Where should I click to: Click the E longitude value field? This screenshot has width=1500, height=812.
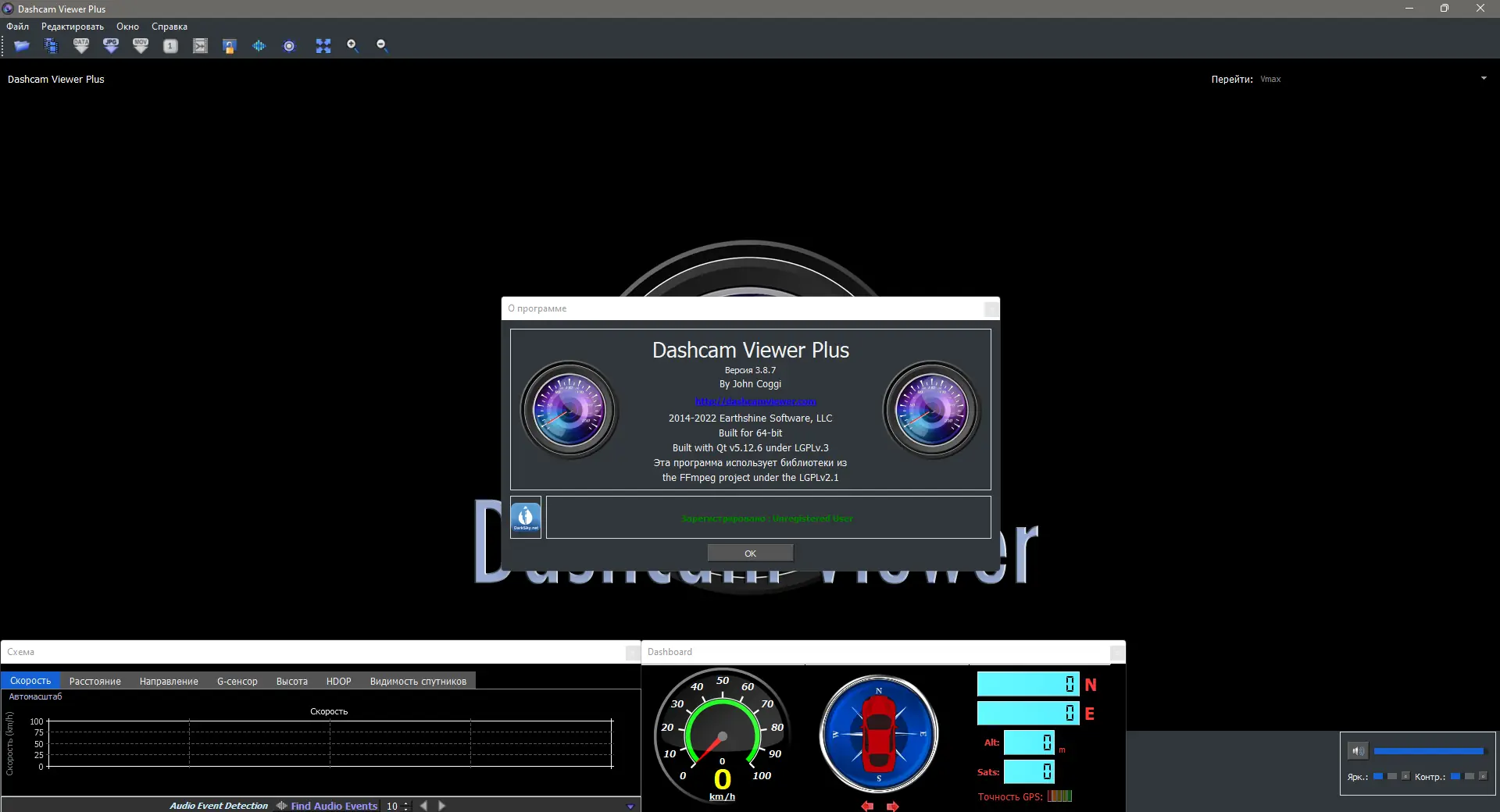click(x=1028, y=713)
